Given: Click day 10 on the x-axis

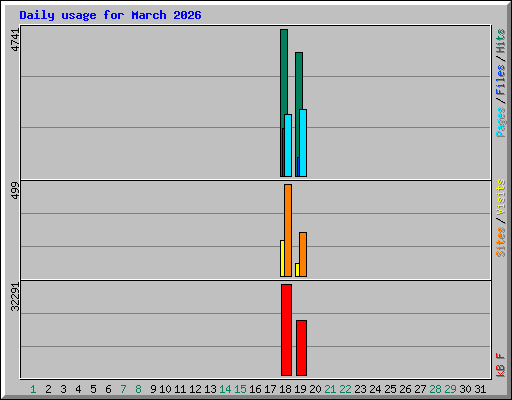Looking at the screenshot, I should [165, 389].
